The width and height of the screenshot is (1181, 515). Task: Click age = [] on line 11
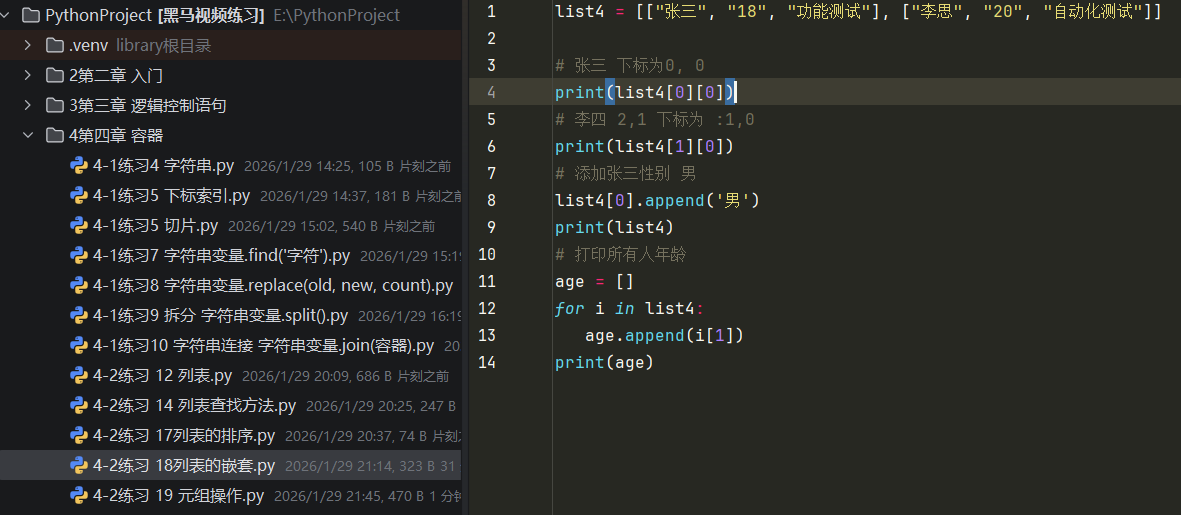(594, 282)
